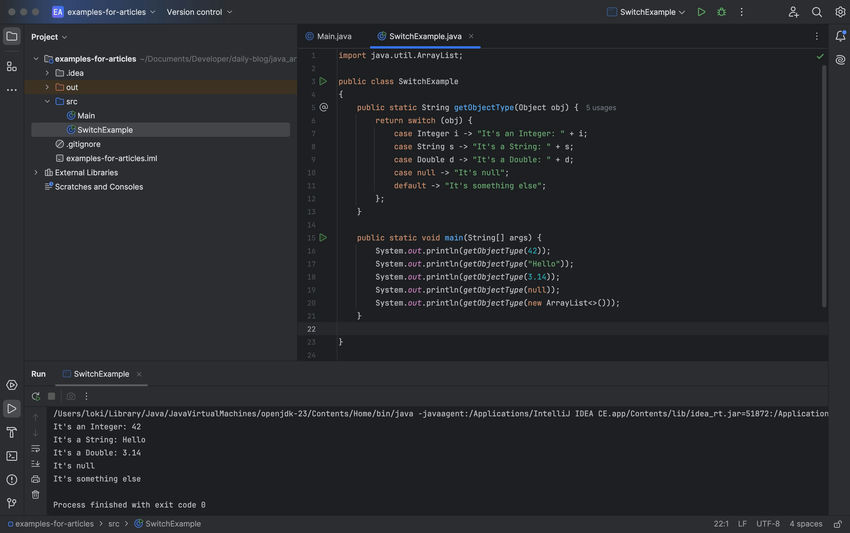This screenshot has height=533, width=850.
Task: Open the Search Everywhere magnifier
Action: coord(816,12)
